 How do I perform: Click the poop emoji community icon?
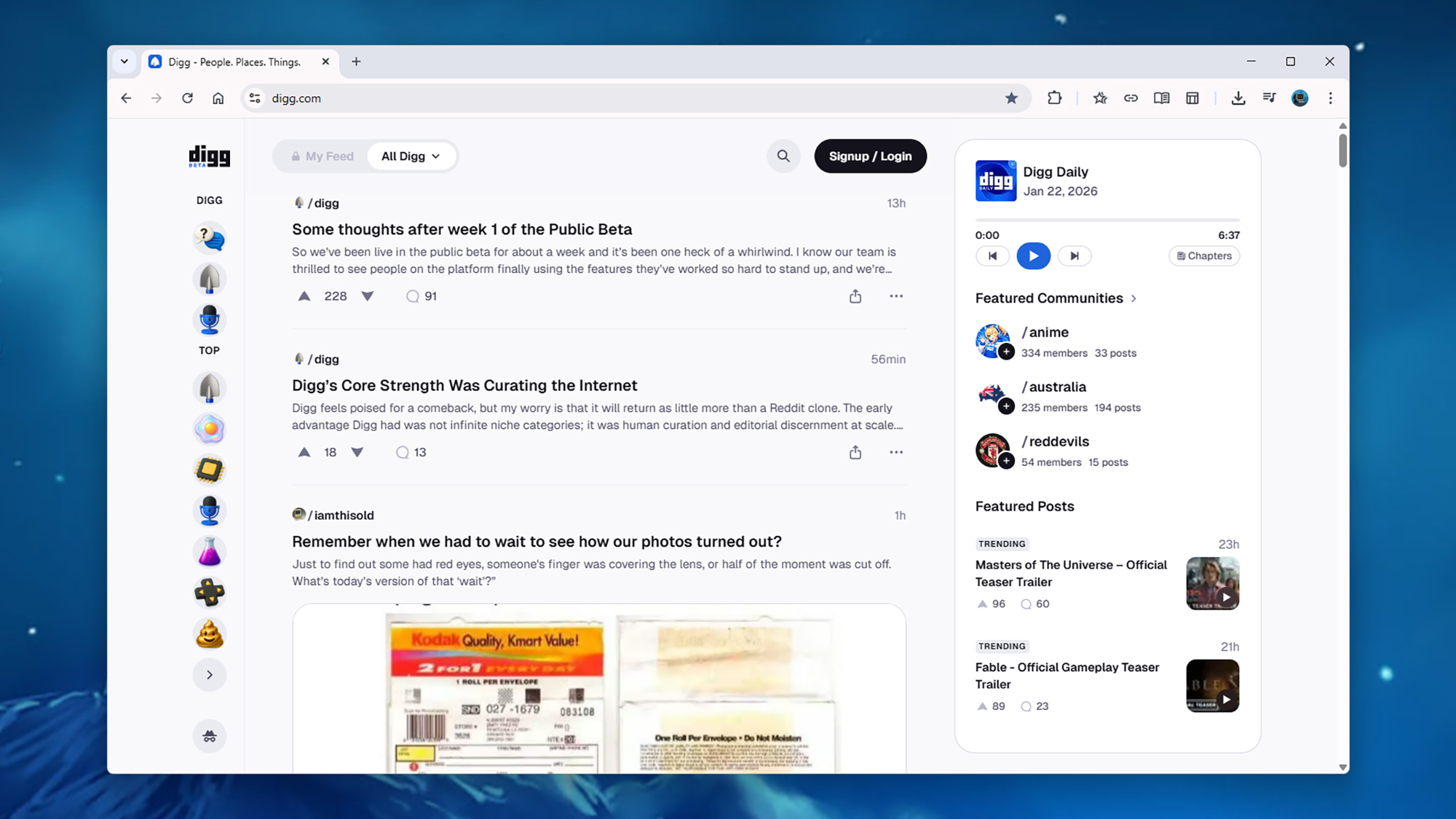click(x=209, y=633)
